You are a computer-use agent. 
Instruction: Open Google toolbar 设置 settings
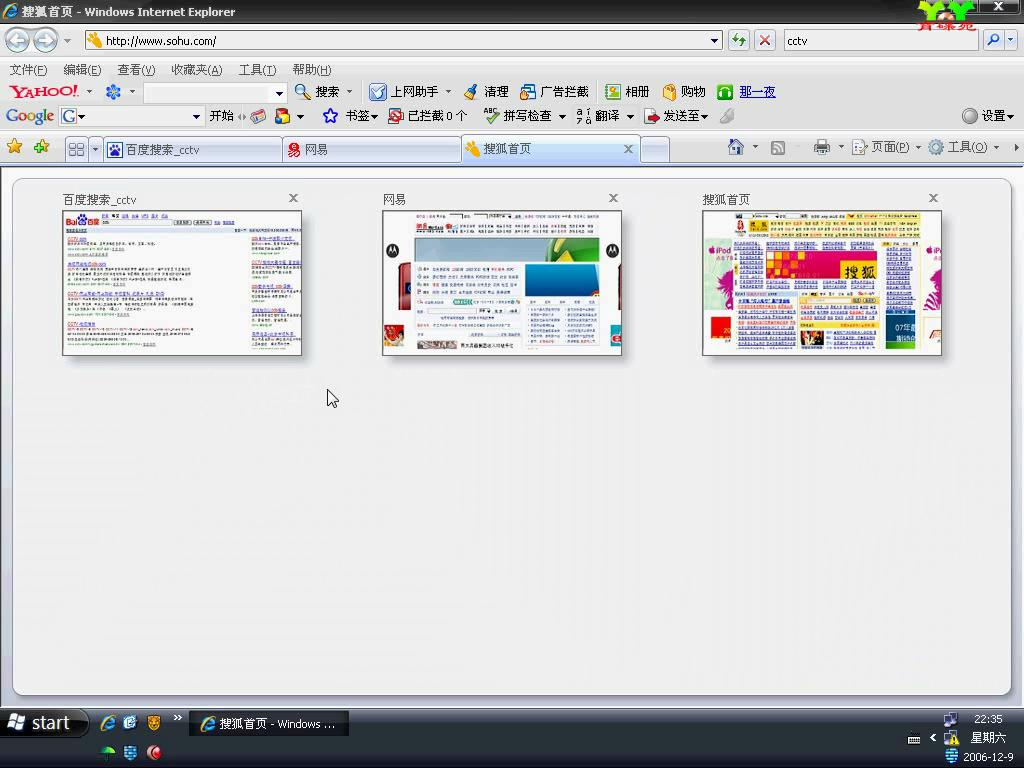(x=988, y=116)
